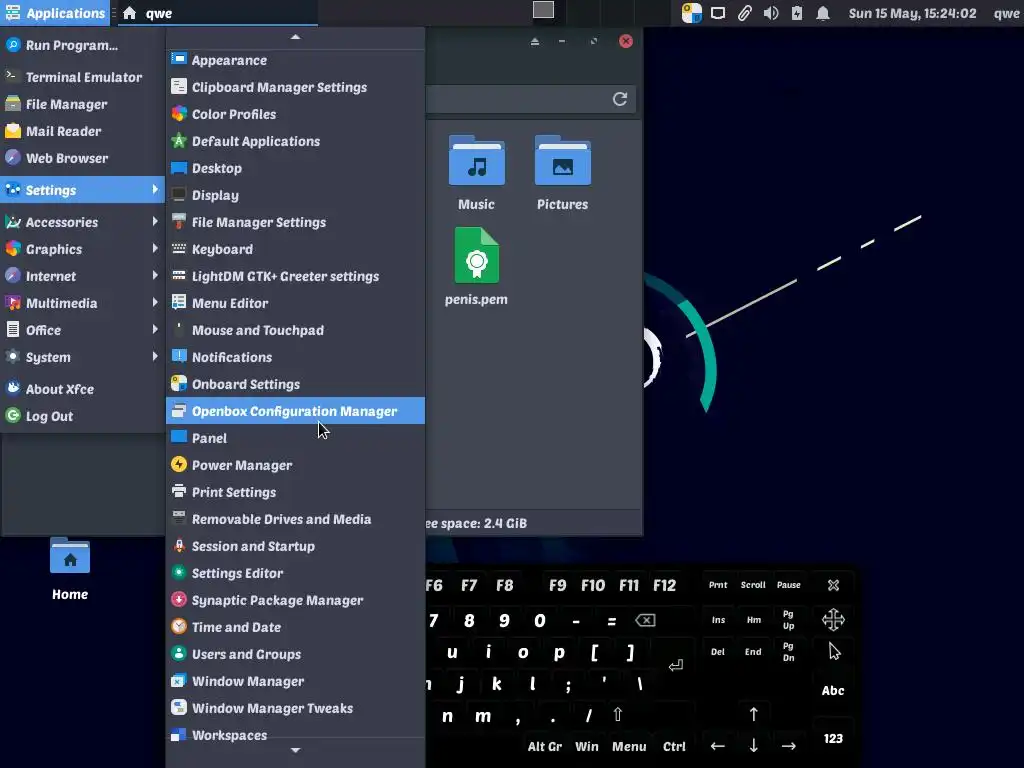The height and width of the screenshot is (768, 1024).
Task: Open Workspaces settings
Action: (x=295, y=734)
